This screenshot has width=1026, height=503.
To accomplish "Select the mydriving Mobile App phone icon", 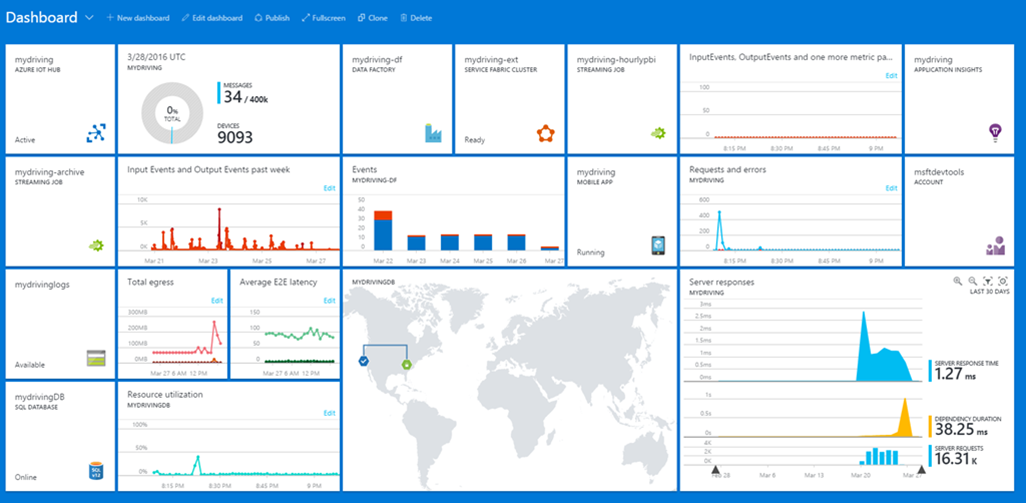I will click(x=658, y=245).
